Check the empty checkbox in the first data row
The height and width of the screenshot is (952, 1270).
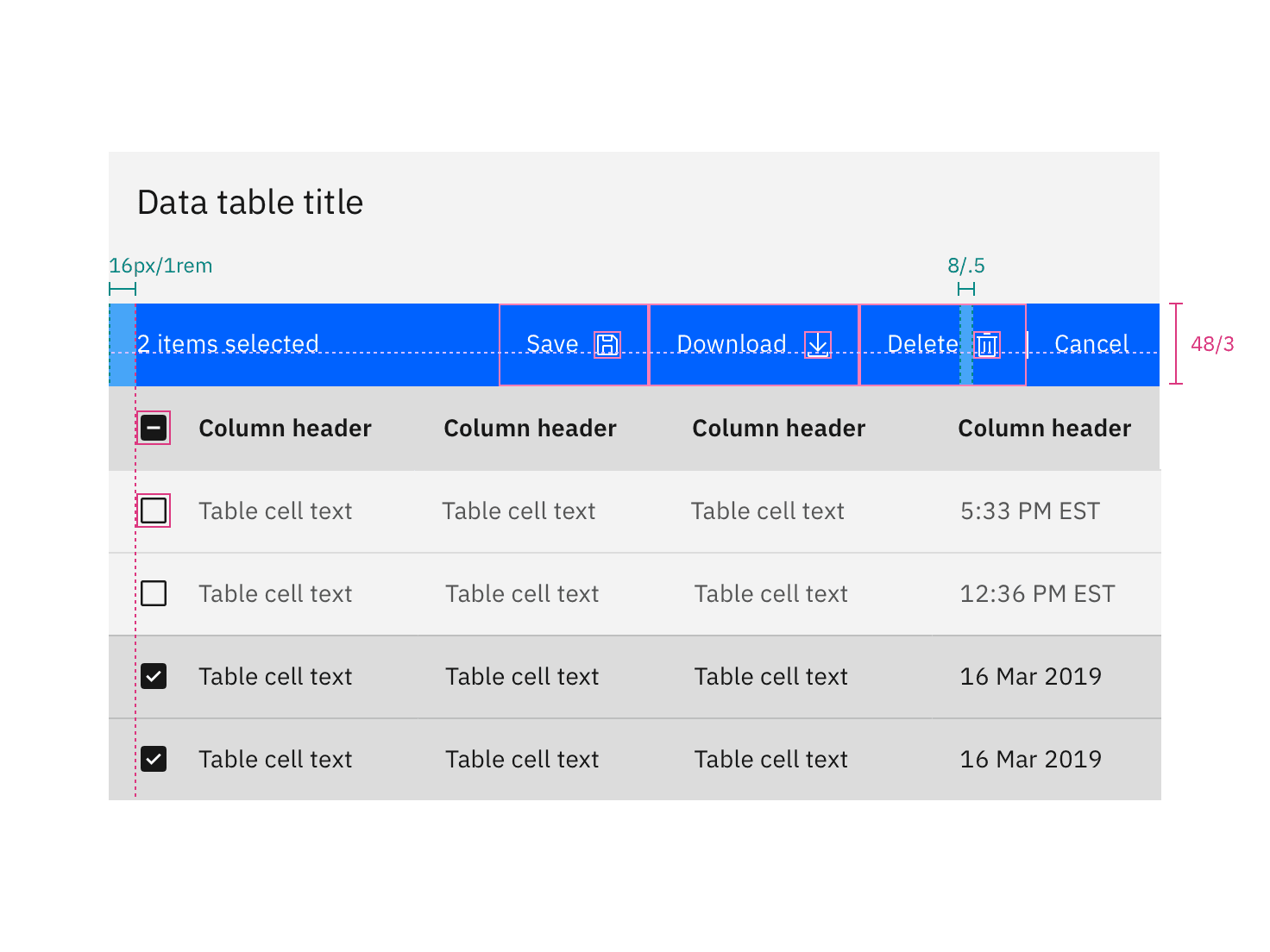click(x=154, y=510)
